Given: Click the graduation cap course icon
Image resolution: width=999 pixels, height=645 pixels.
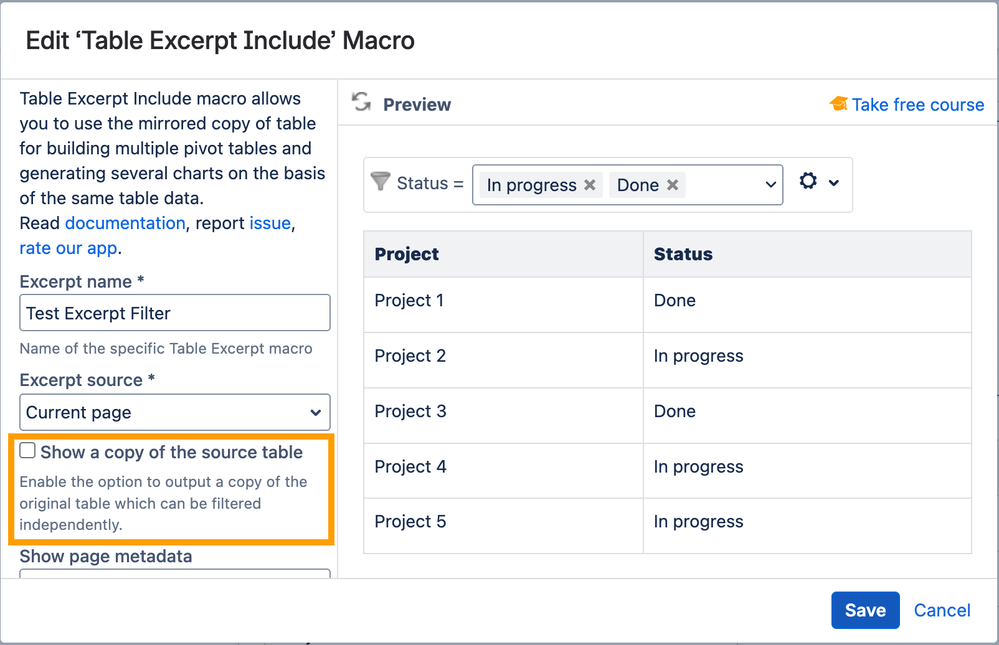Looking at the screenshot, I should click(x=838, y=103).
